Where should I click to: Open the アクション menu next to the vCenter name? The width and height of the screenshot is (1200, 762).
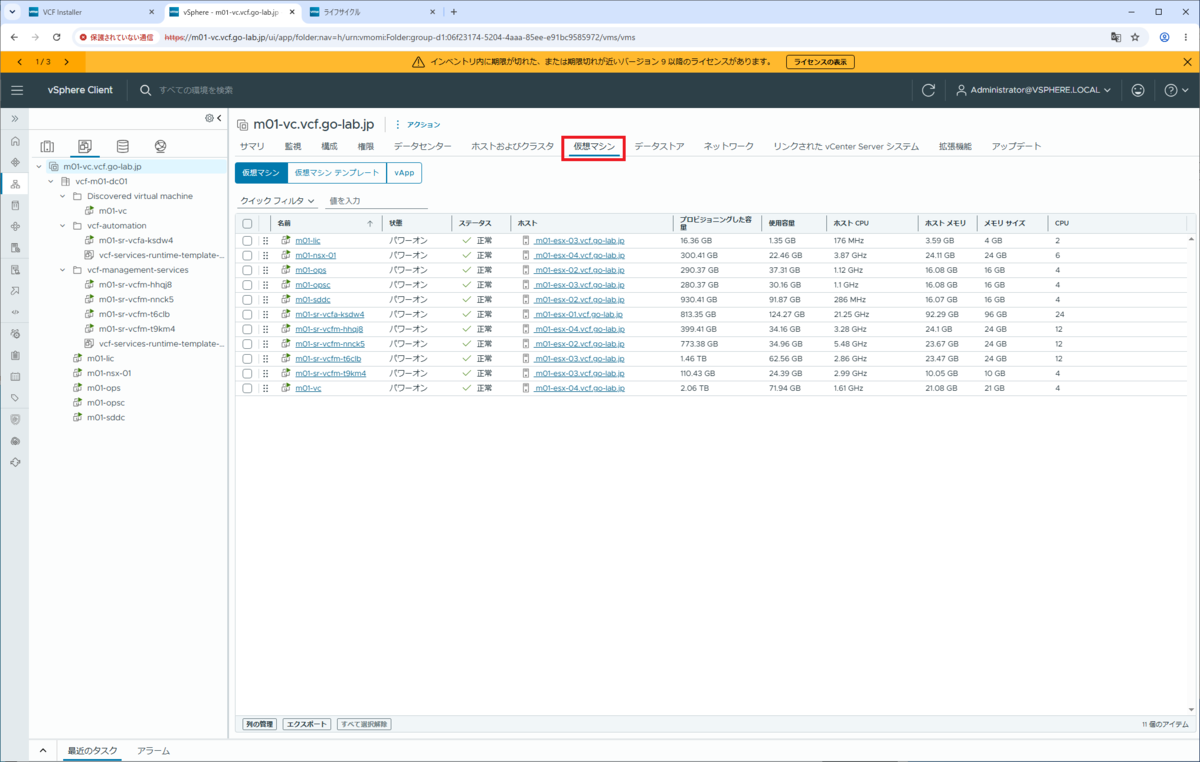point(417,125)
